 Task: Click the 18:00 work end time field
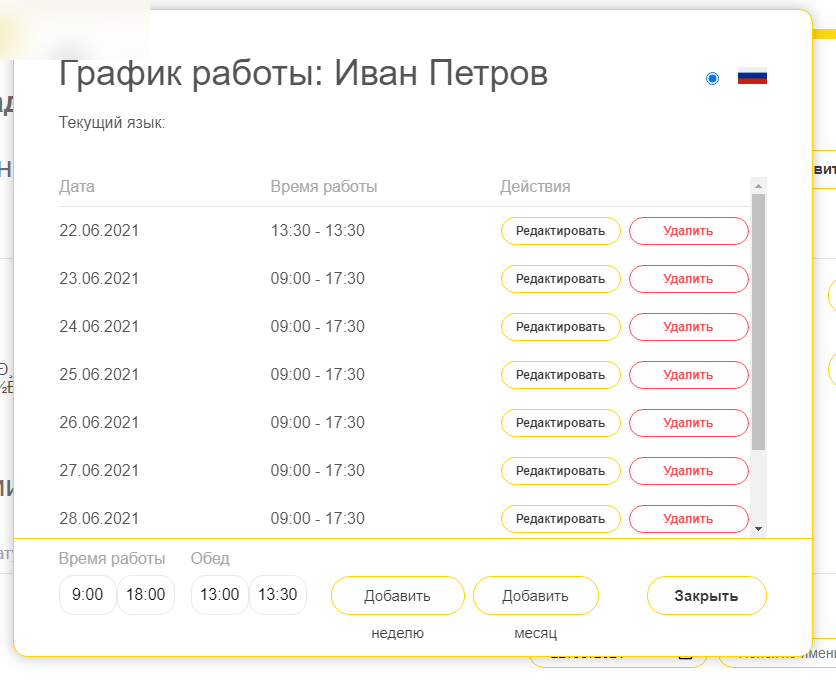pyautogui.click(x=145, y=595)
